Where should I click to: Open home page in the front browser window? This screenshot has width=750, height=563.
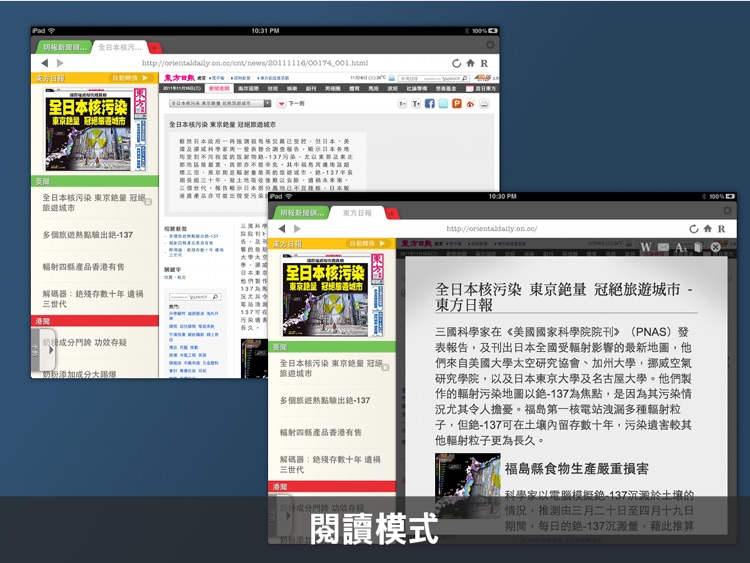(708, 229)
